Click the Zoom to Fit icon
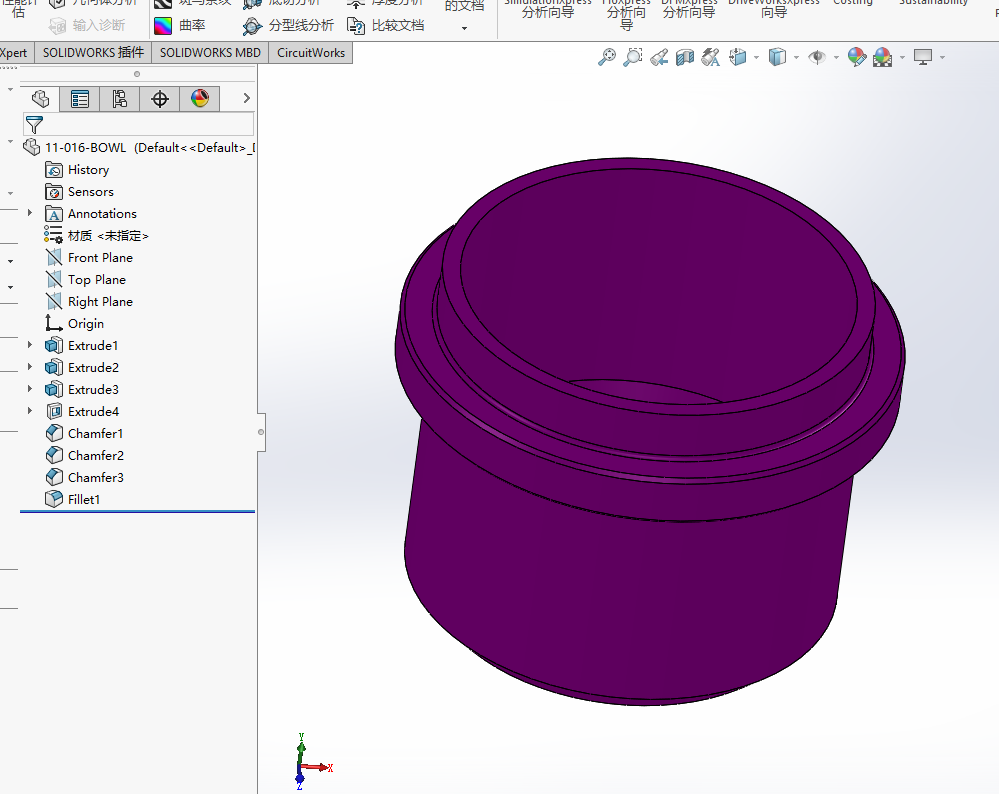The width and height of the screenshot is (999, 794). 607,58
